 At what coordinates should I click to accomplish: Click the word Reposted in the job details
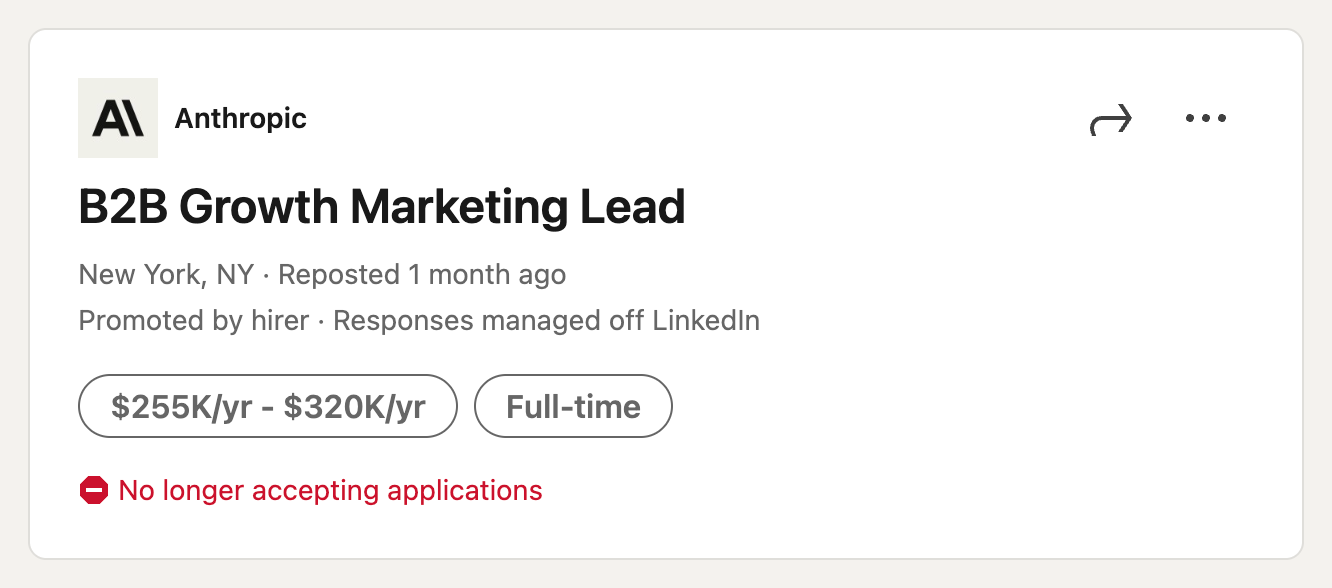click(338, 274)
